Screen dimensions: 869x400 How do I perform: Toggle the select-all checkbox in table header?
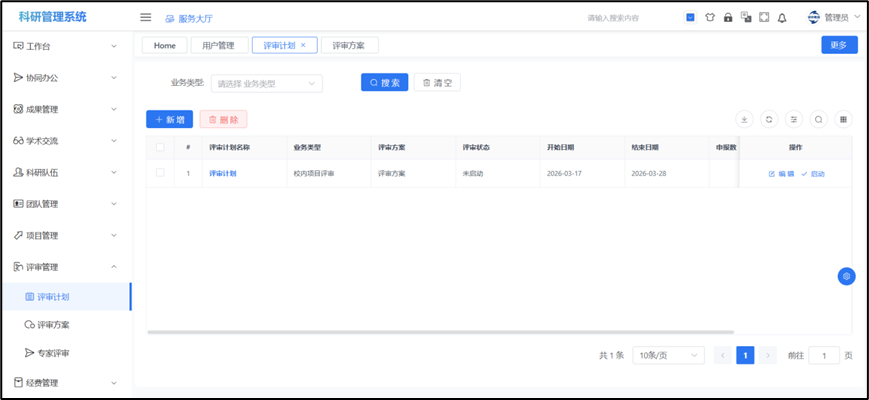click(160, 147)
